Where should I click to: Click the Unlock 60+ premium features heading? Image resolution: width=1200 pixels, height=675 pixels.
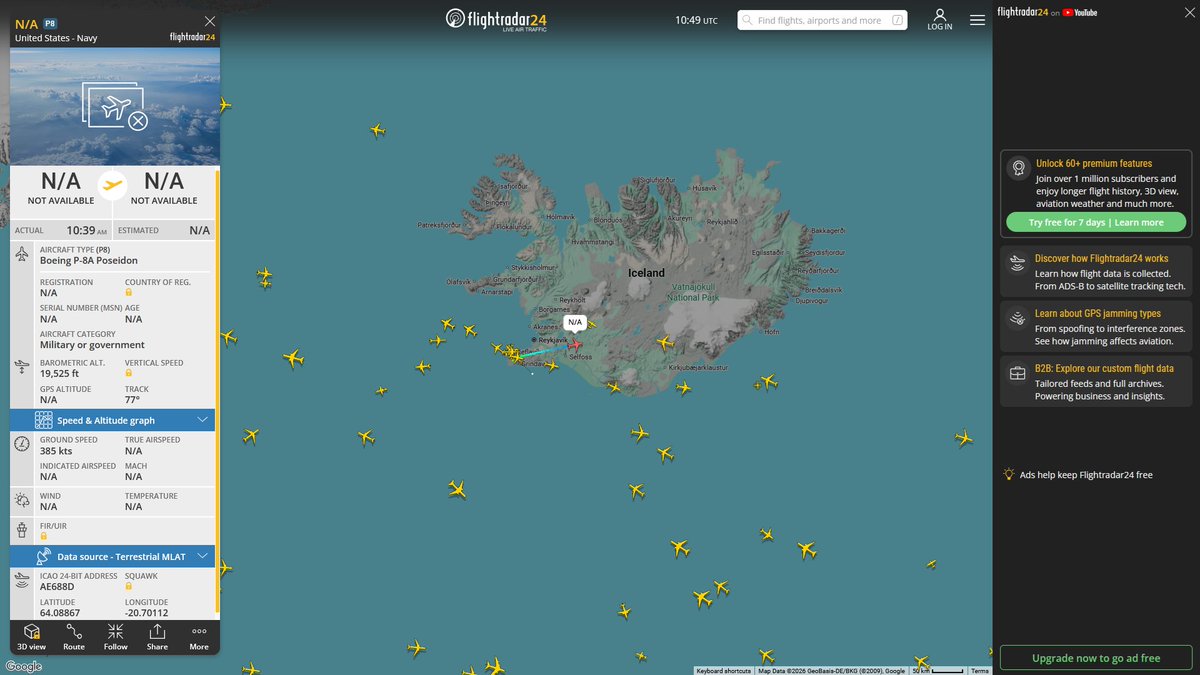coord(1093,163)
